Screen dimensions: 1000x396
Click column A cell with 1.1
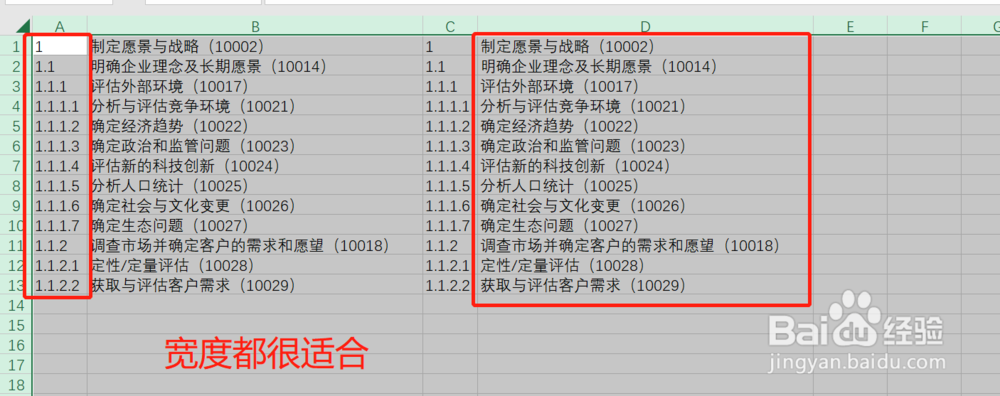tap(60, 66)
